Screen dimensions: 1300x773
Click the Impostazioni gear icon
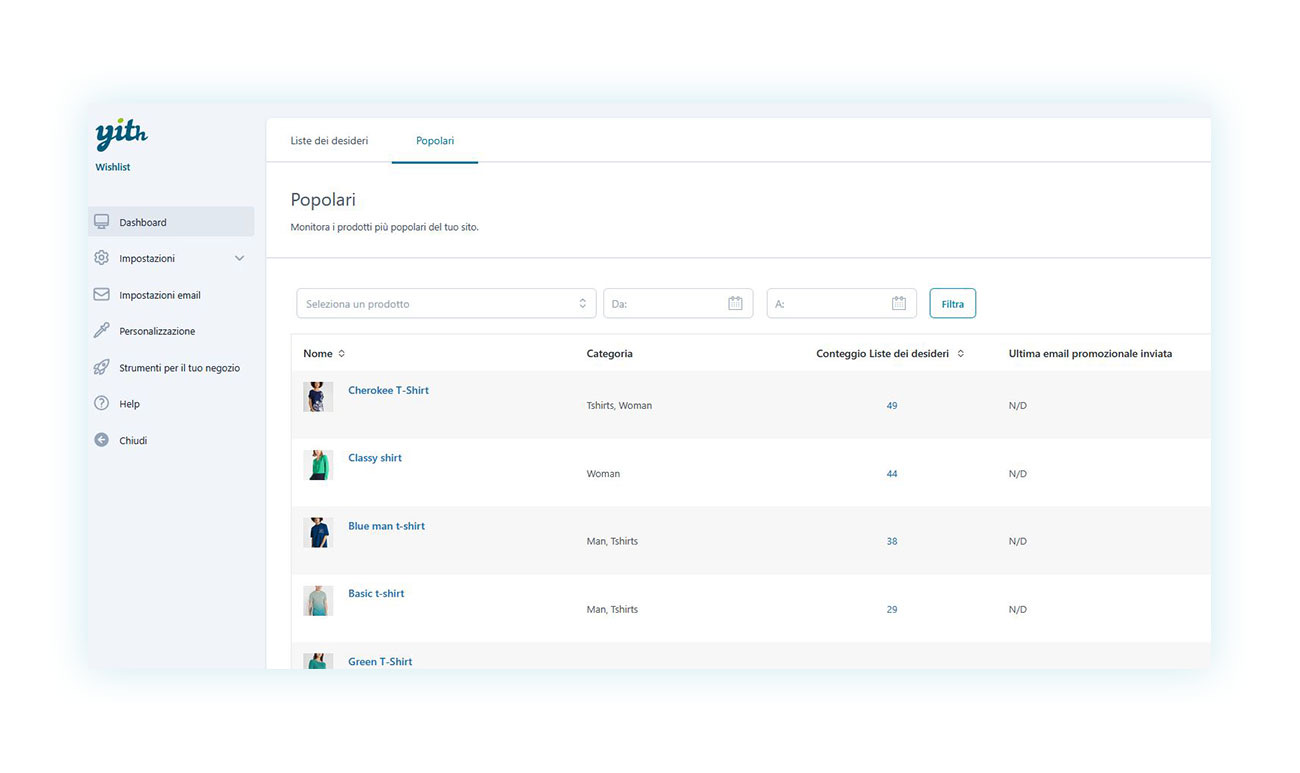tap(101, 258)
